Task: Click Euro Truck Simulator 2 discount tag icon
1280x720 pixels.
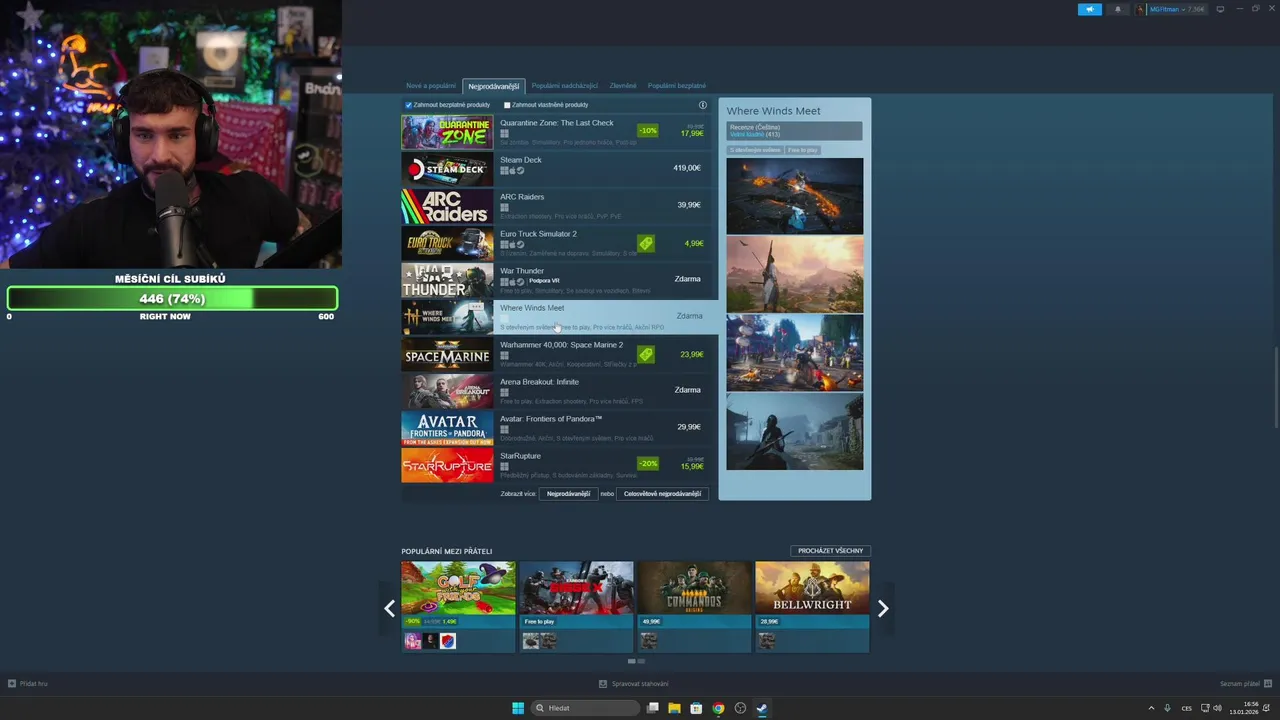Action: [646, 243]
